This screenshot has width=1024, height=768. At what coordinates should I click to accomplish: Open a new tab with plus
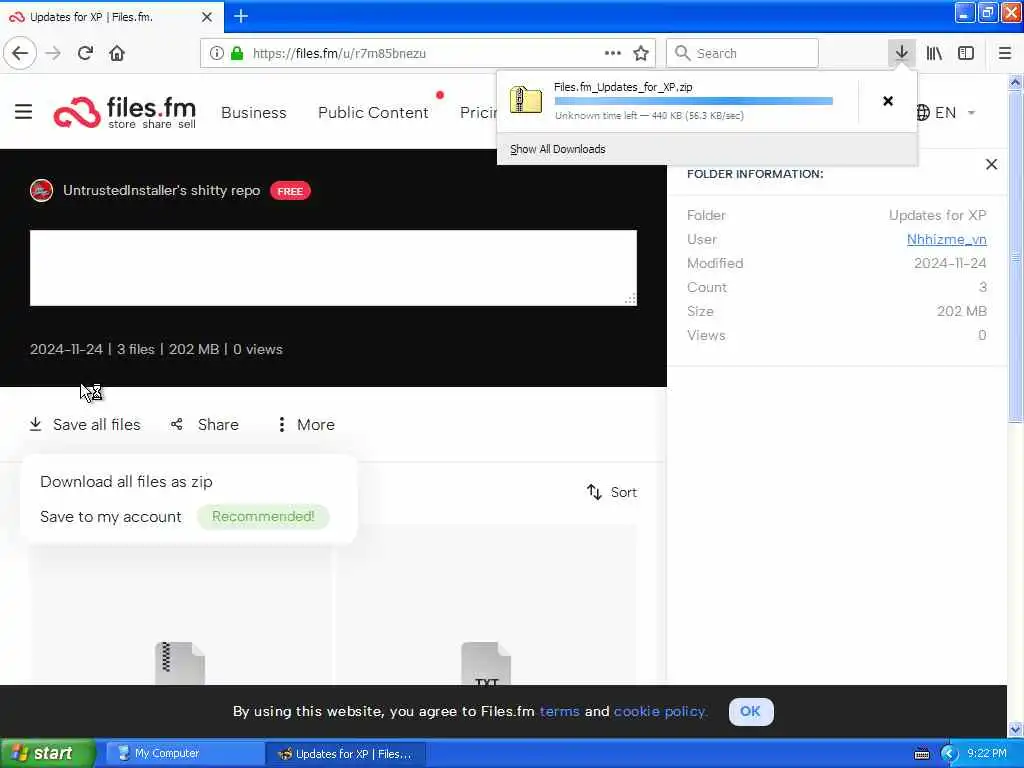pos(241,16)
